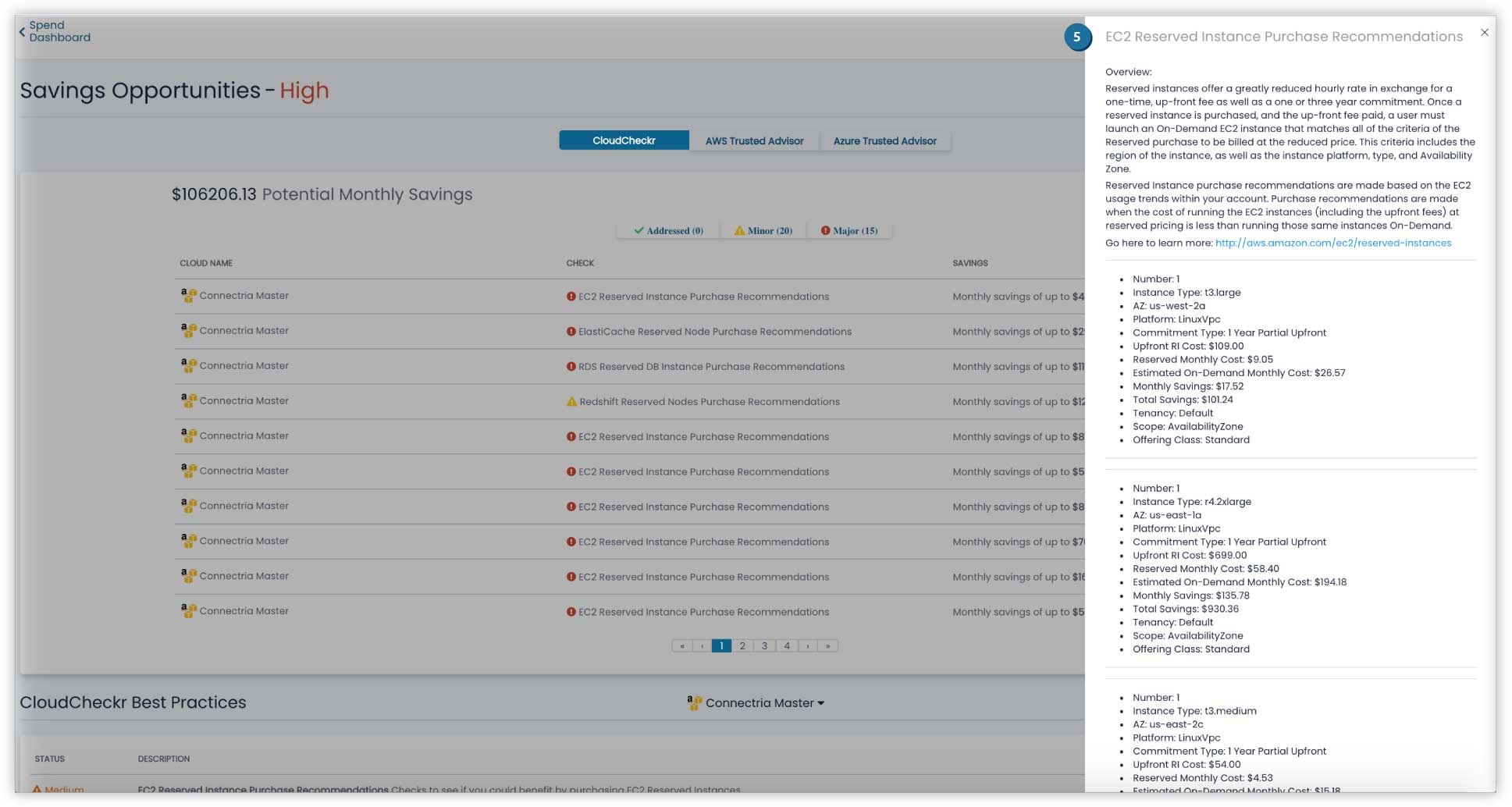
Task: Click the red status icon beside ElastiCache check
Action: [571, 332]
